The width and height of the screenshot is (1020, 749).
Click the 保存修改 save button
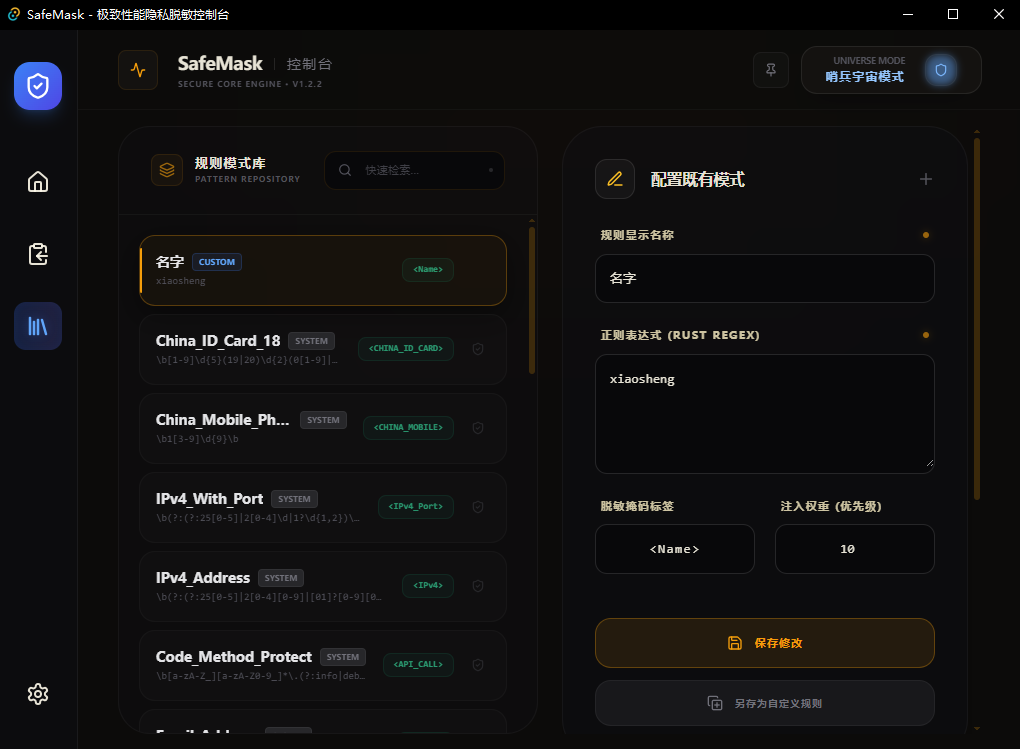tap(764, 643)
